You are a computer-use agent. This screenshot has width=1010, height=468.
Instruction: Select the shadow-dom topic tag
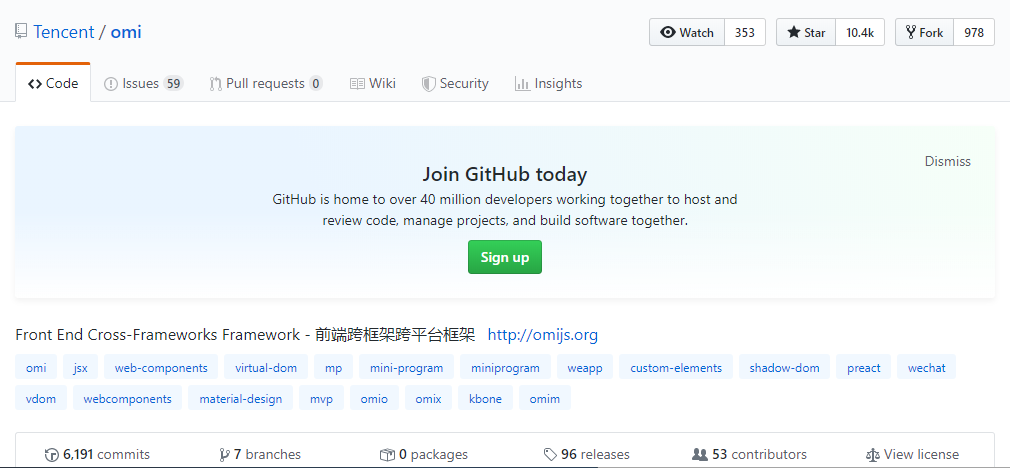pos(785,368)
